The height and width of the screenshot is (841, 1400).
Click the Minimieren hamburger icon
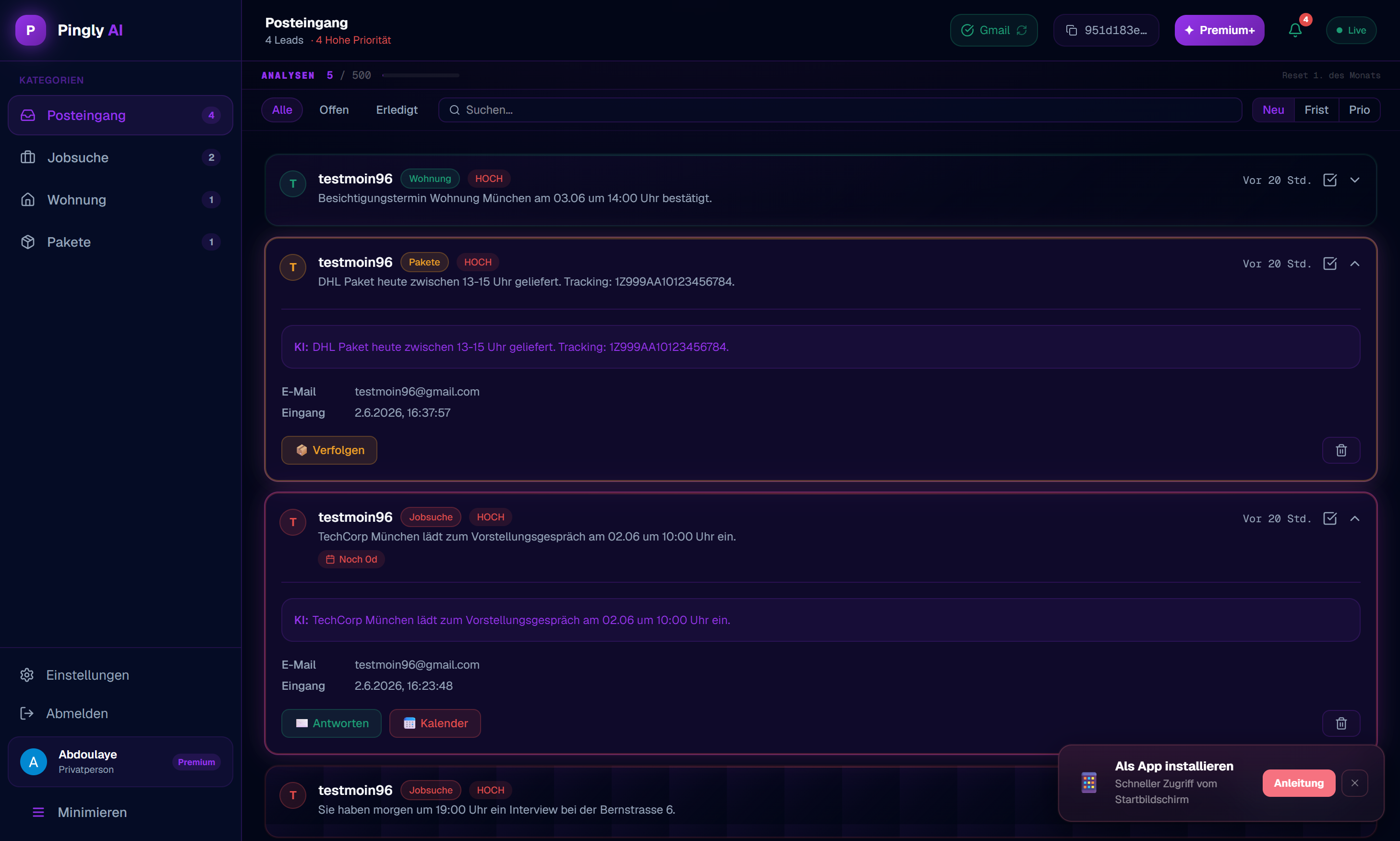pos(38,812)
